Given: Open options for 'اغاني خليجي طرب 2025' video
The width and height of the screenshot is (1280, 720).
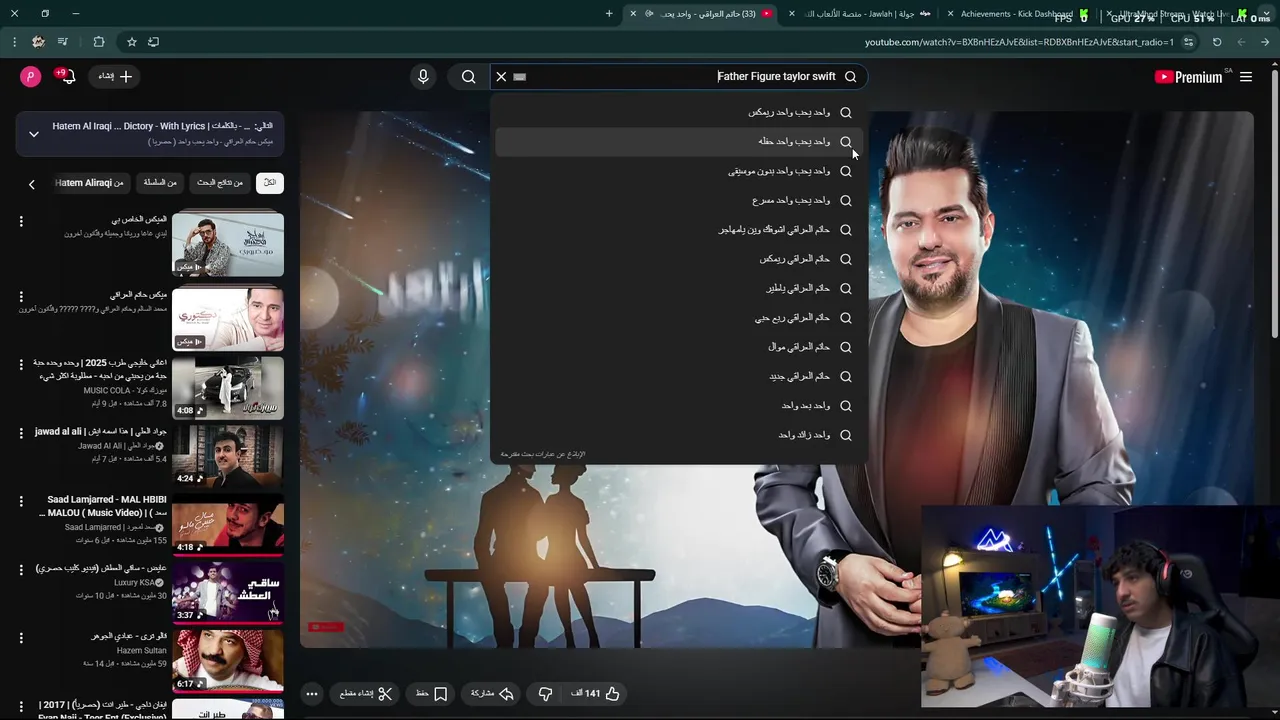Looking at the screenshot, I should tap(21, 365).
